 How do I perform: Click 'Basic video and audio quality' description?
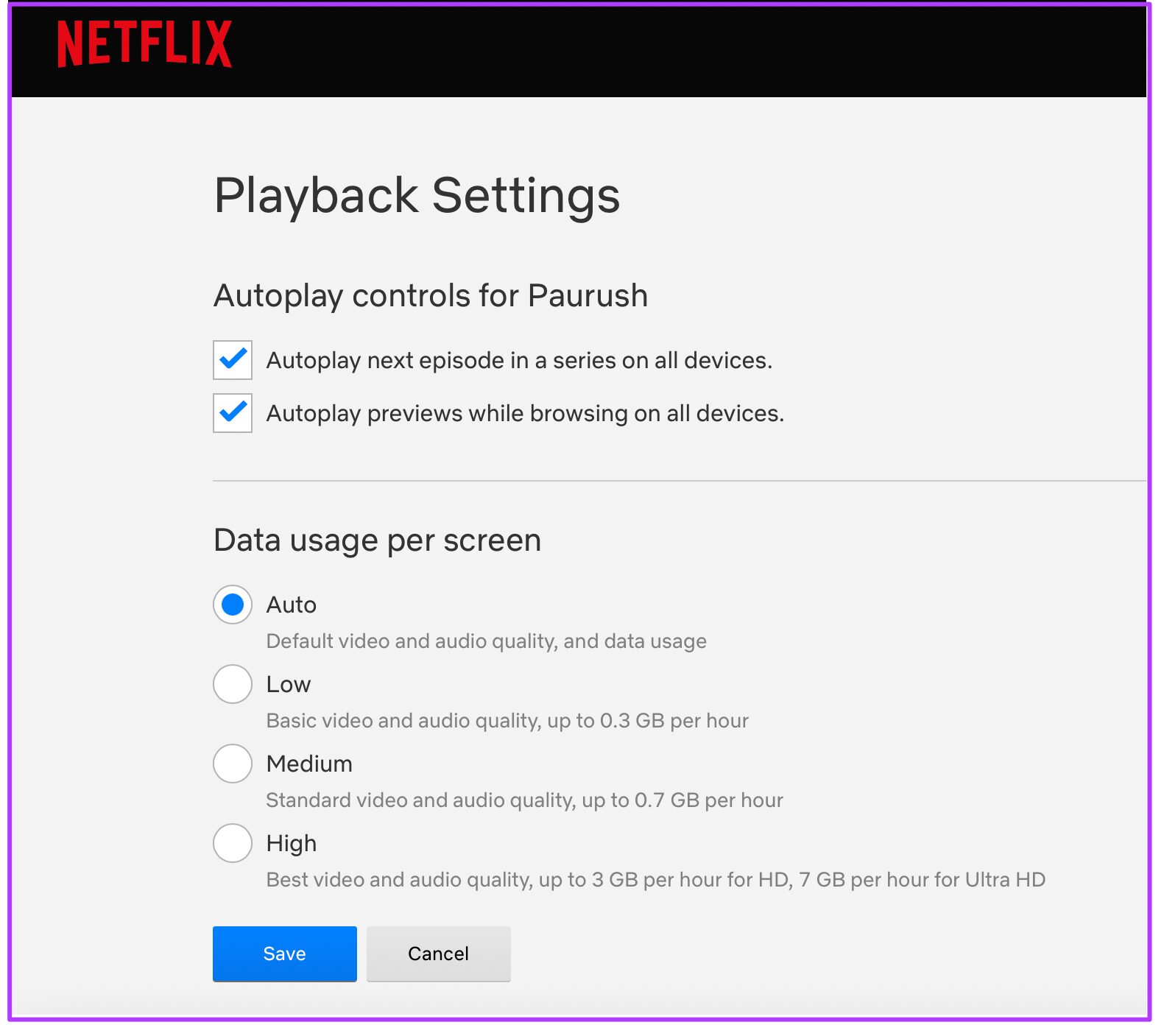point(507,721)
